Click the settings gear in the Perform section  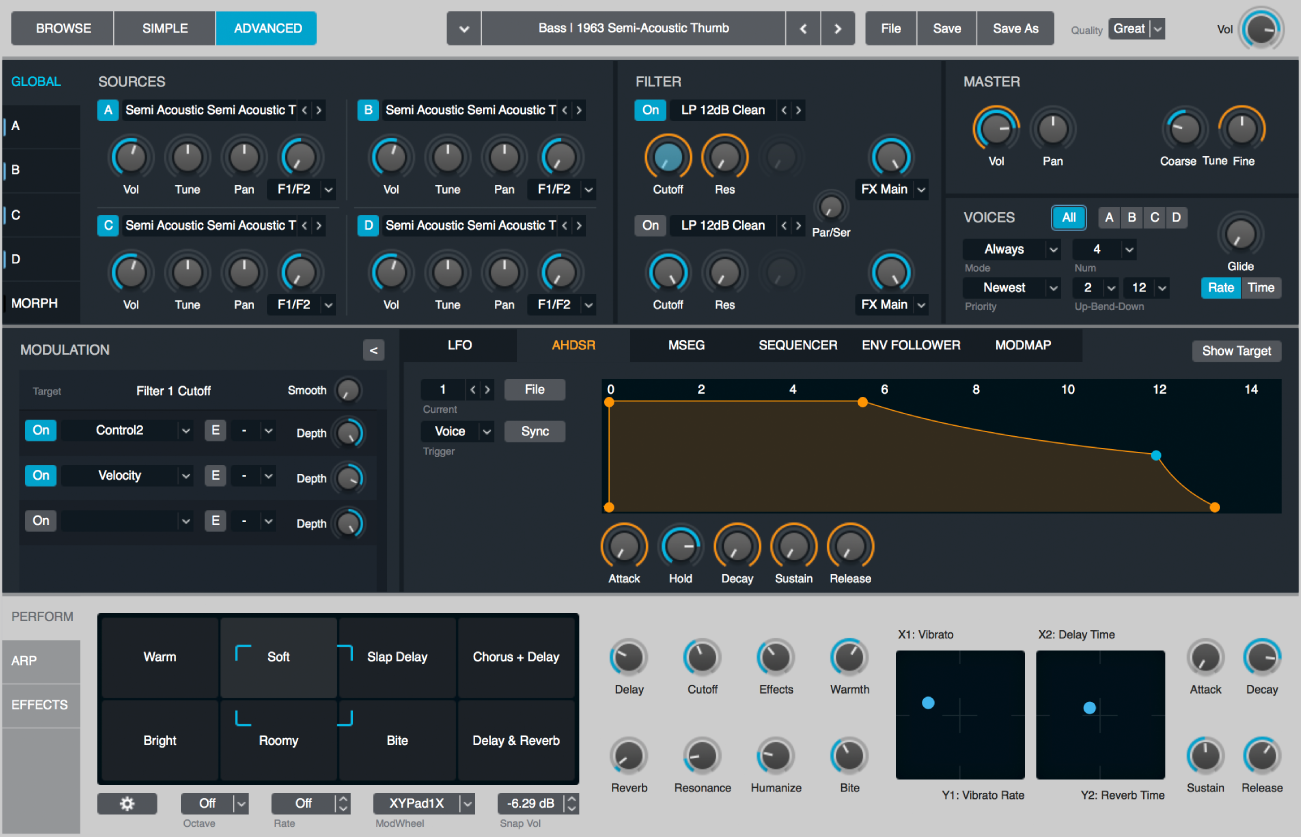click(127, 803)
